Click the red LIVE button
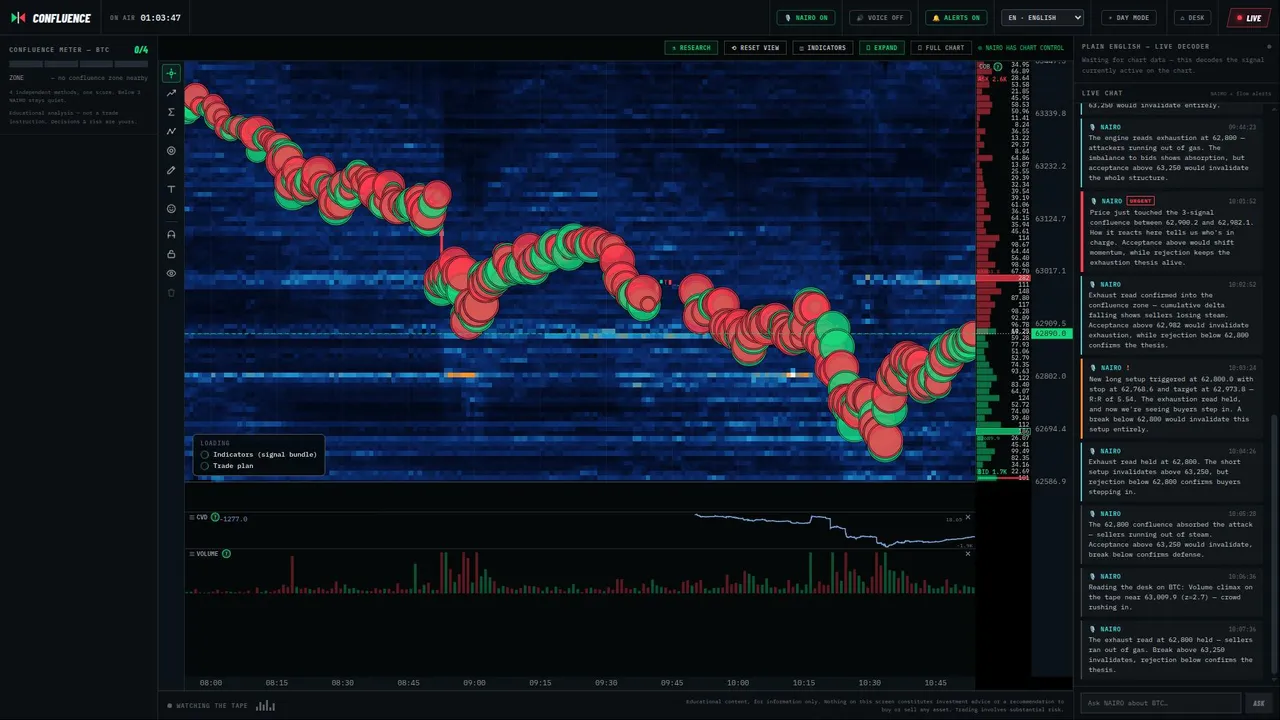Screen dimensions: 1280x720 (x=1249, y=18)
